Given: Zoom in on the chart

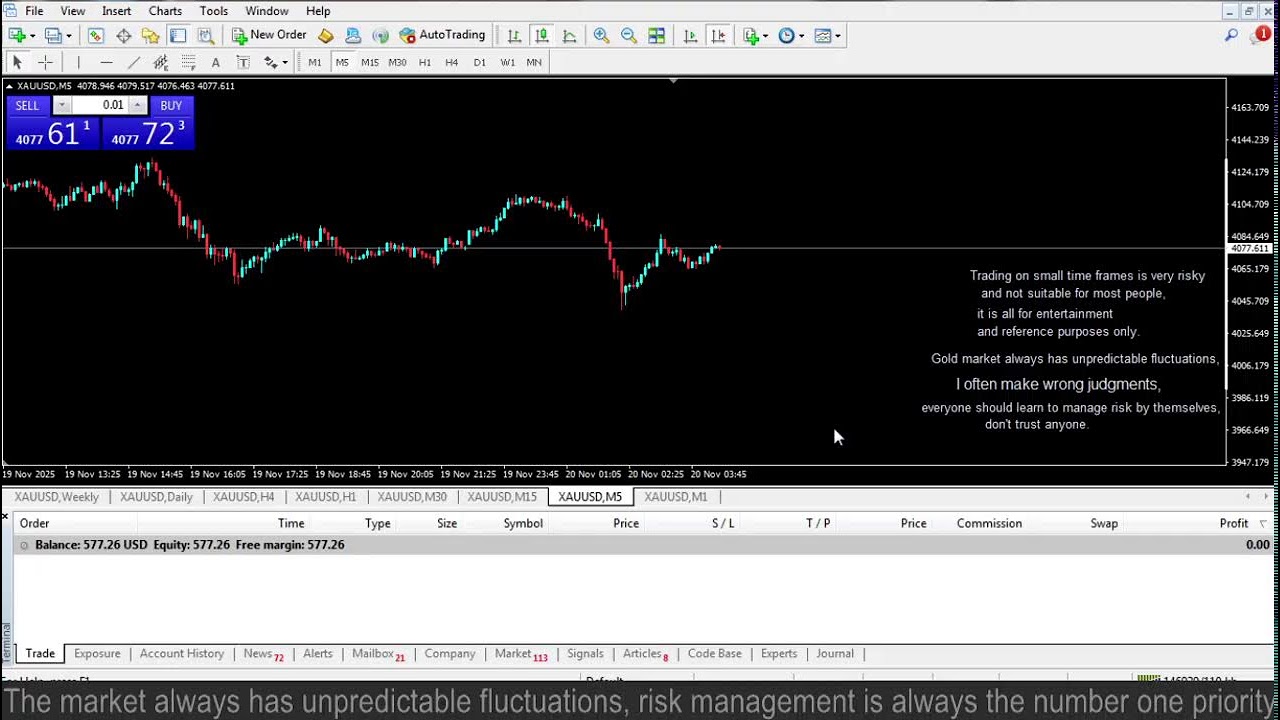Looking at the screenshot, I should [601, 35].
